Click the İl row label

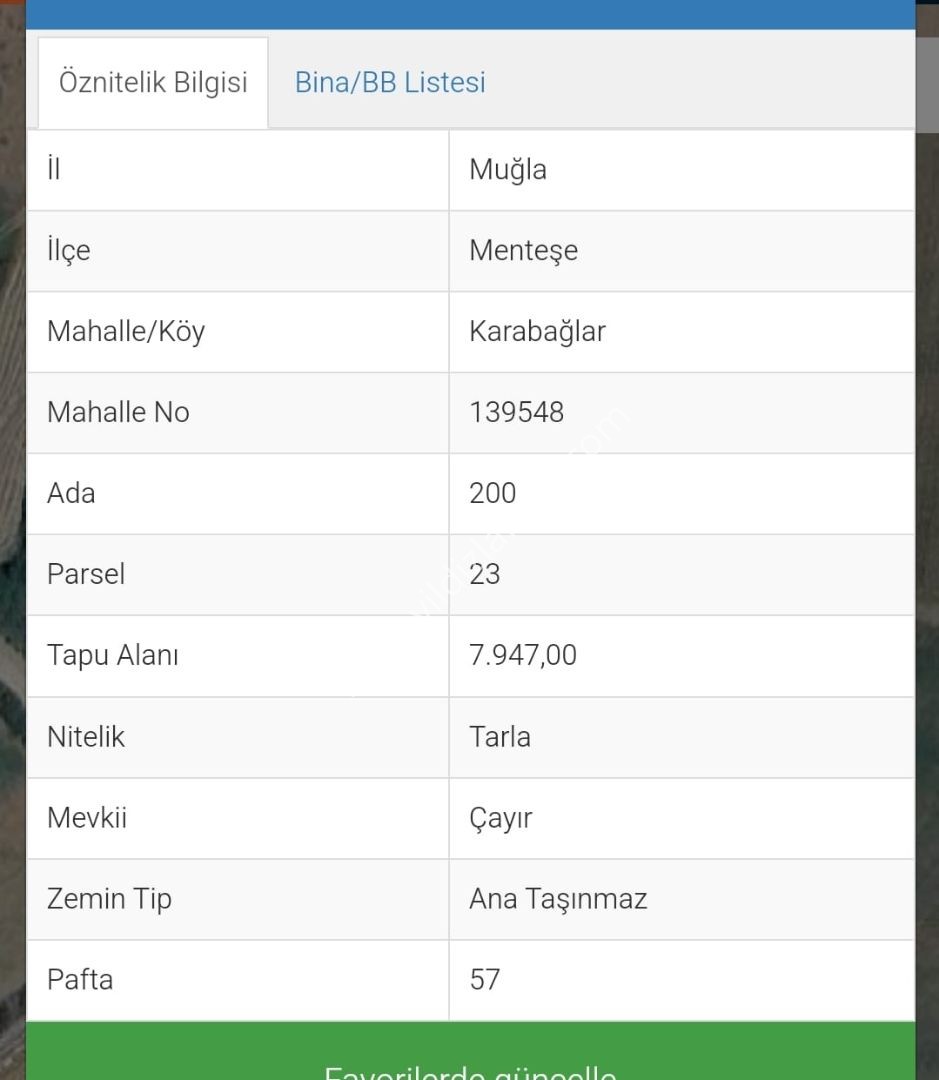[54, 169]
